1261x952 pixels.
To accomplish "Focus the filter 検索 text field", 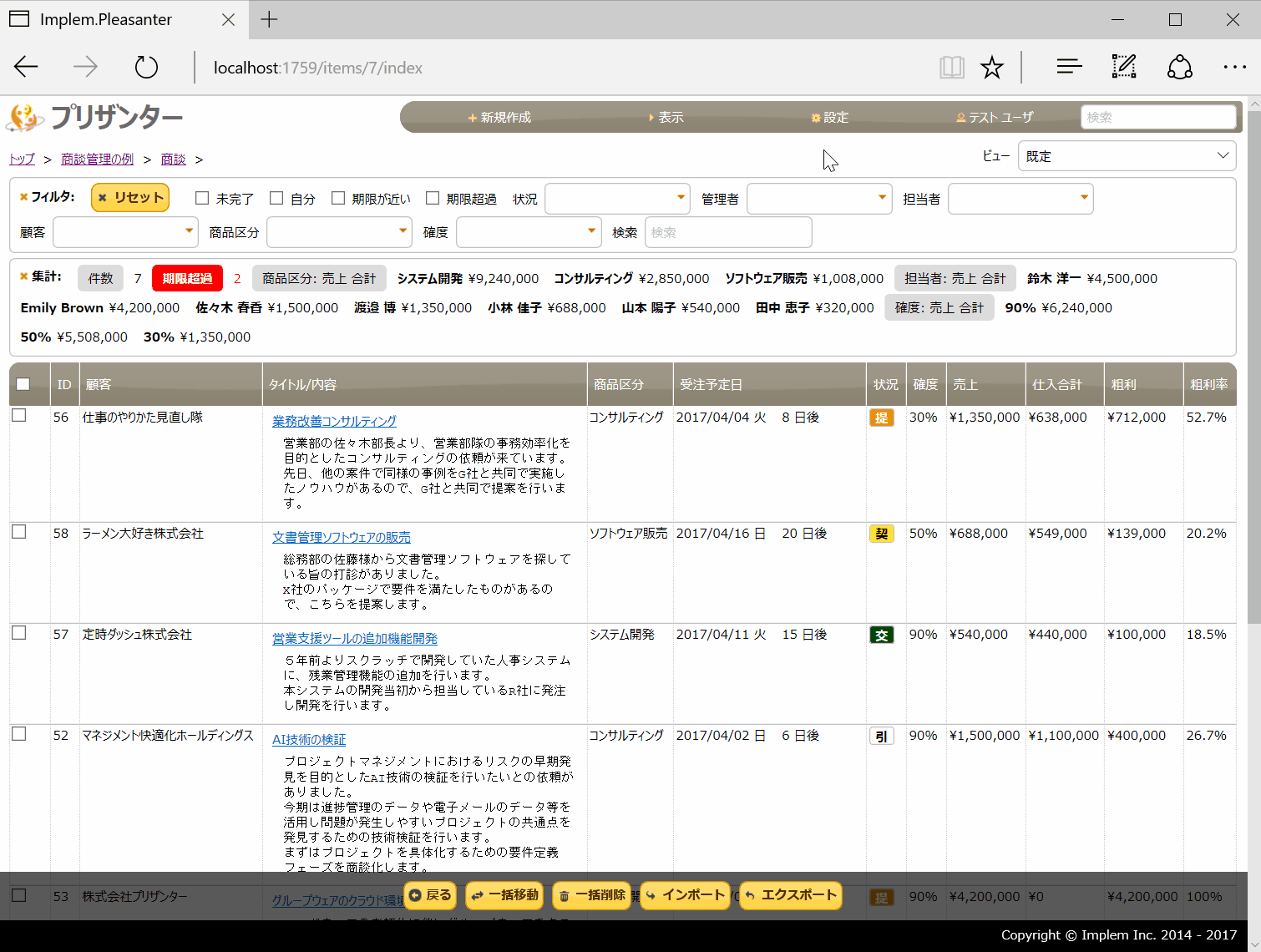I will [728, 232].
